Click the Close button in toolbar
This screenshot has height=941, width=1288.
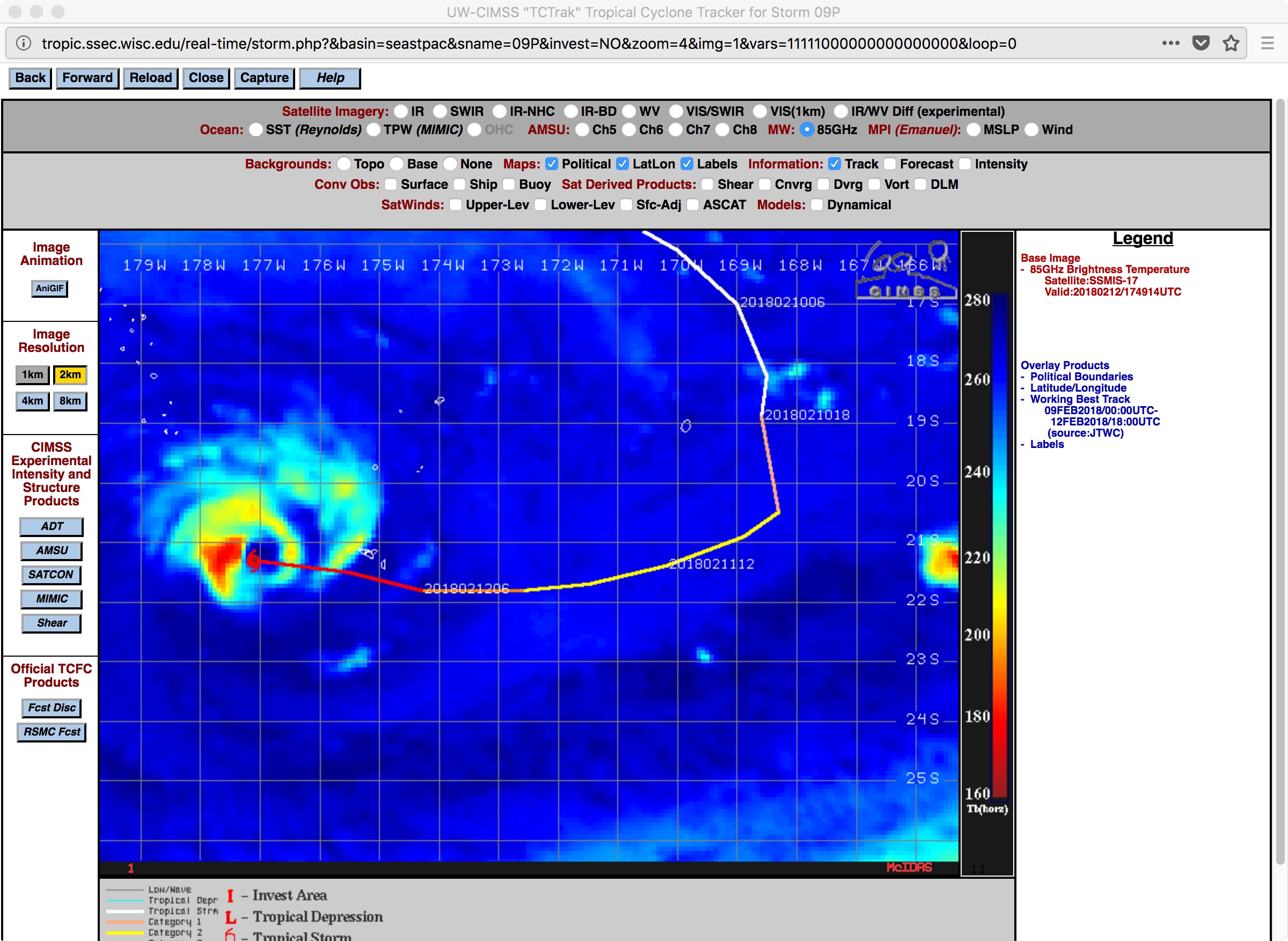(x=206, y=78)
